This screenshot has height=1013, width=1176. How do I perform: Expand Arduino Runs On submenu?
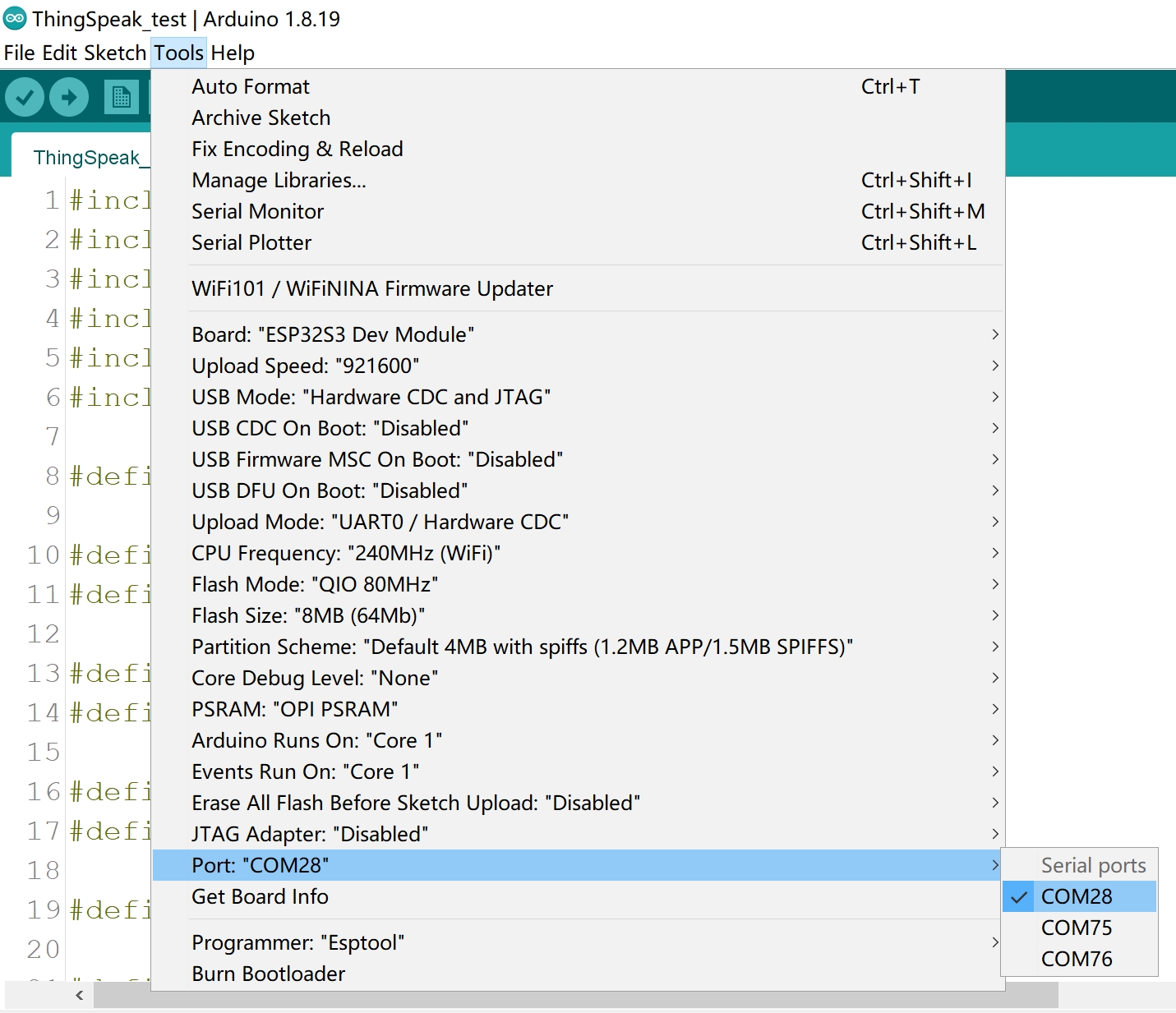(578, 740)
